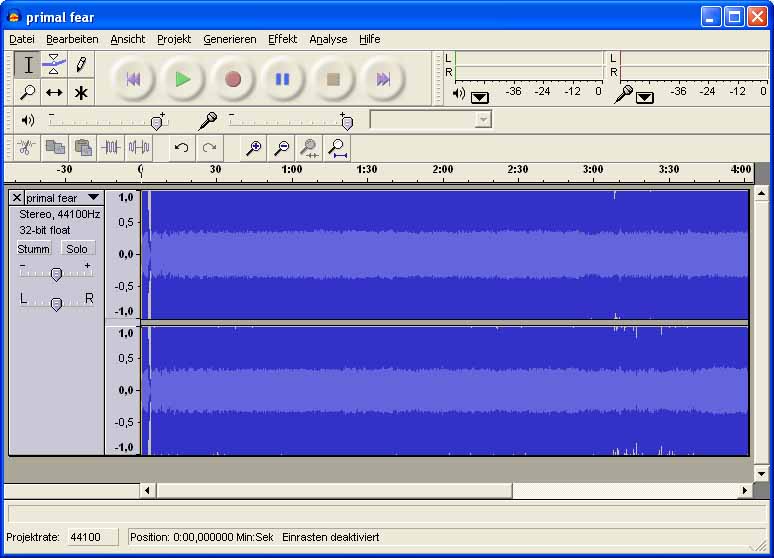The width and height of the screenshot is (774, 558).
Task: Click the 'Stereo, 44100Hz' track info
Action: pyautogui.click(x=59, y=214)
